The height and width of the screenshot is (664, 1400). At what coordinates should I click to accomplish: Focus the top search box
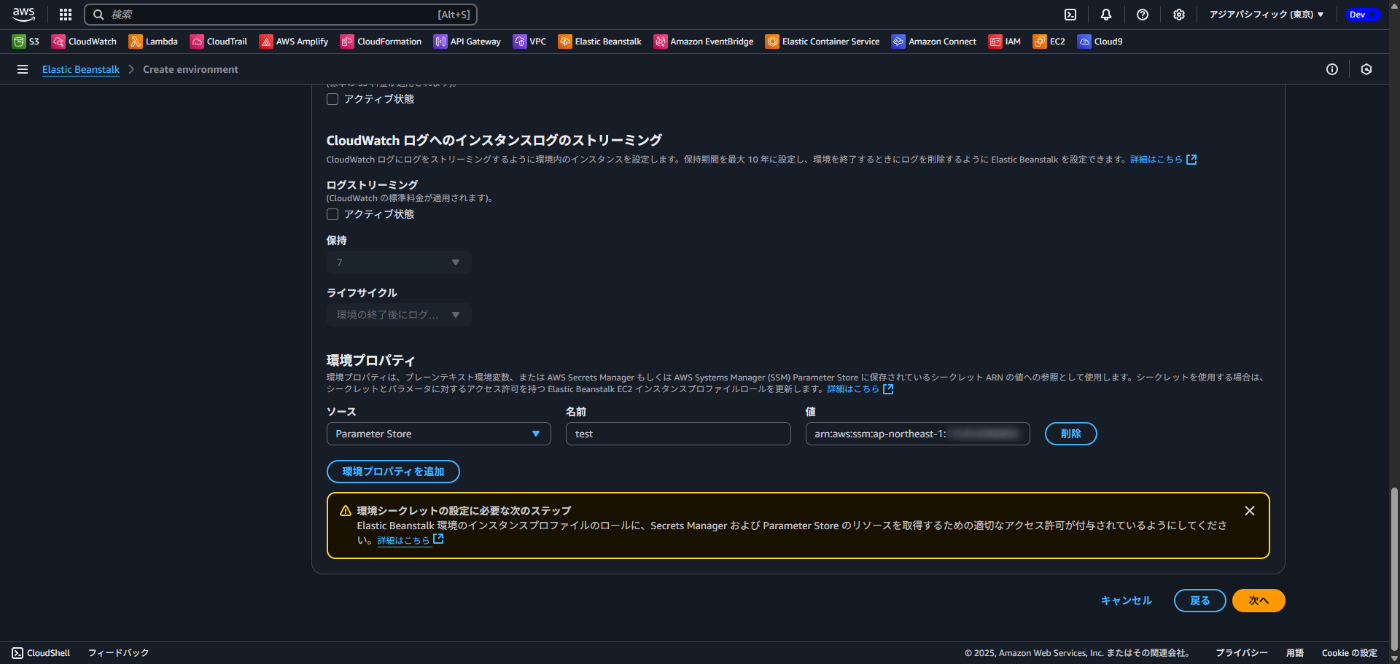281,15
